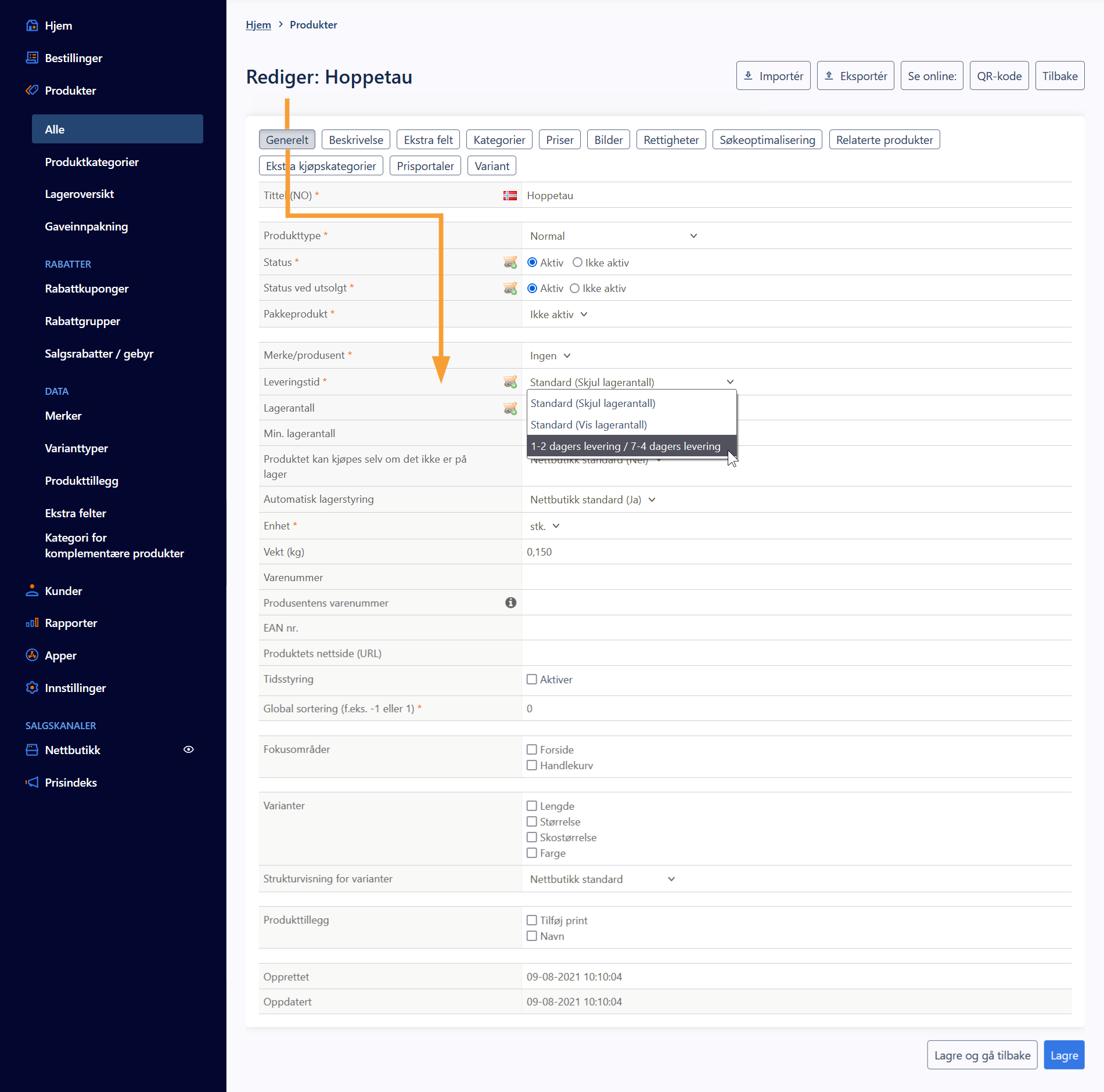
Task: Click the icon at Status ved utsolgt row
Action: click(510, 288)
